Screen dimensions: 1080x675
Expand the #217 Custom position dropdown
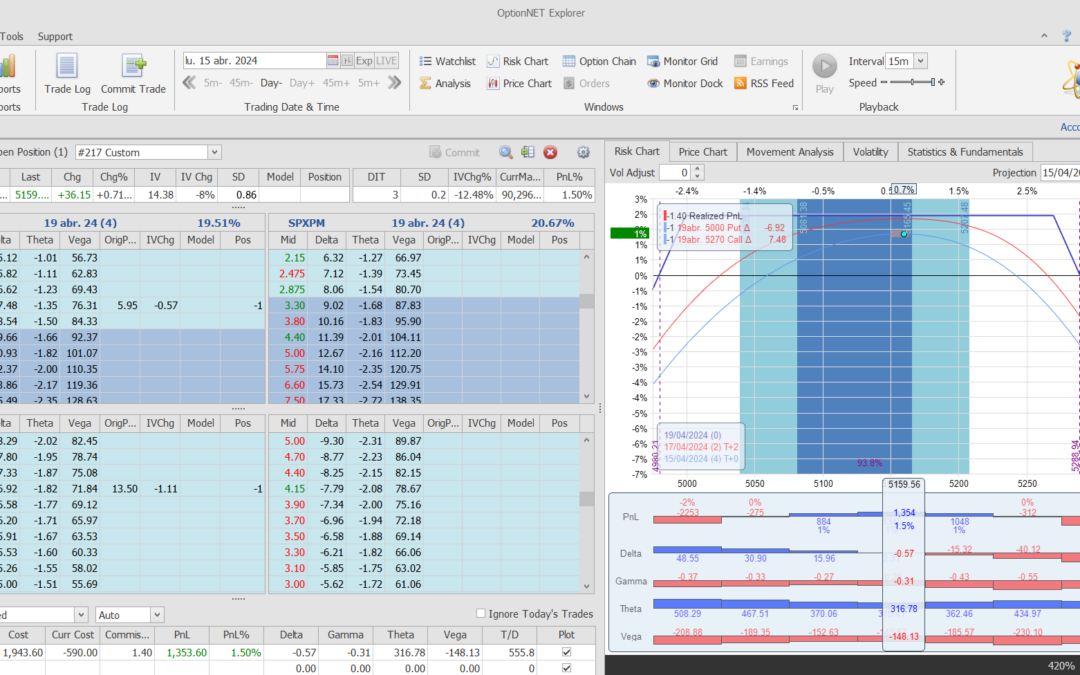coord(214,152)
